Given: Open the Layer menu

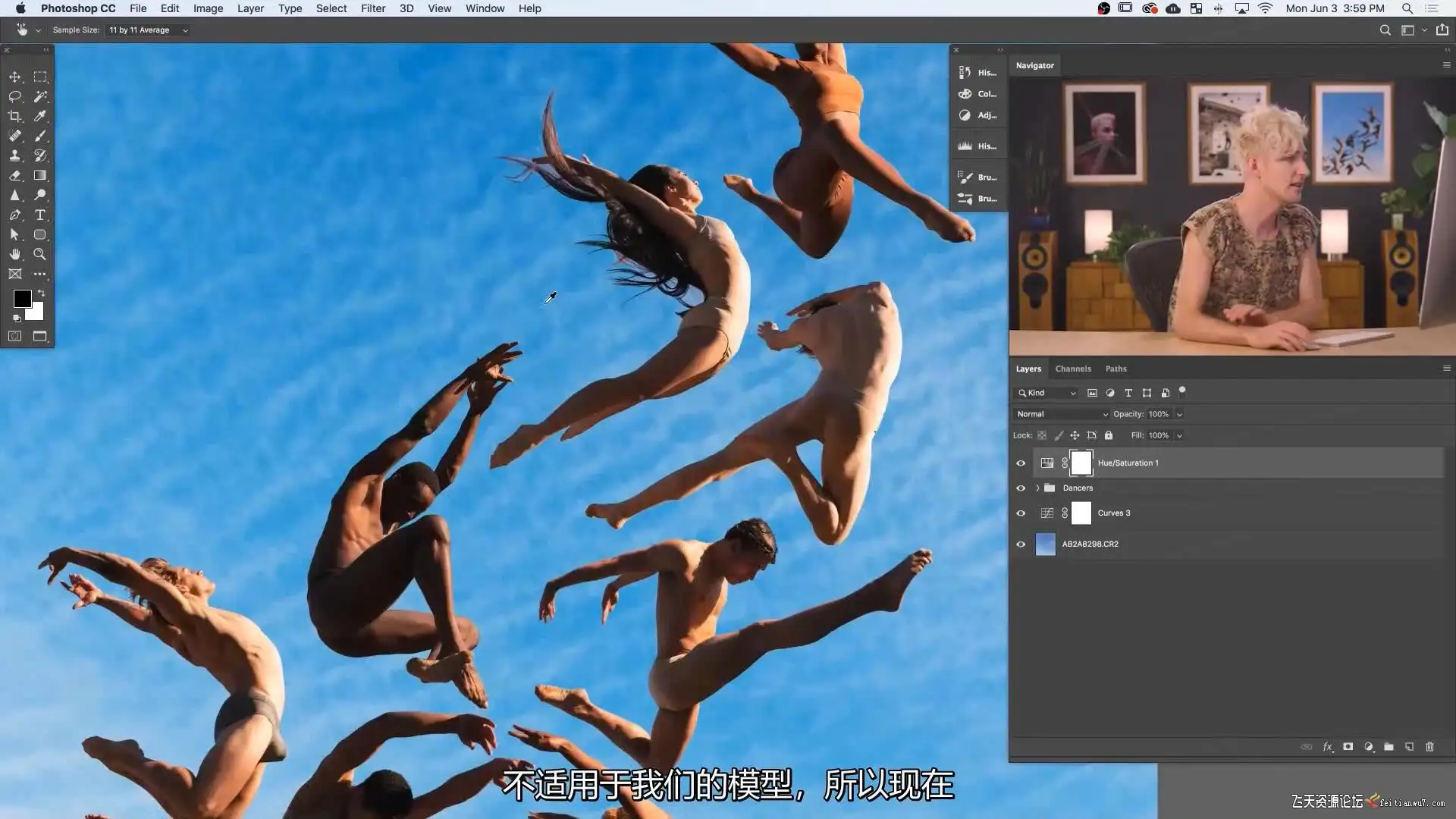Looking at the screenshot, I should point(250,8).
